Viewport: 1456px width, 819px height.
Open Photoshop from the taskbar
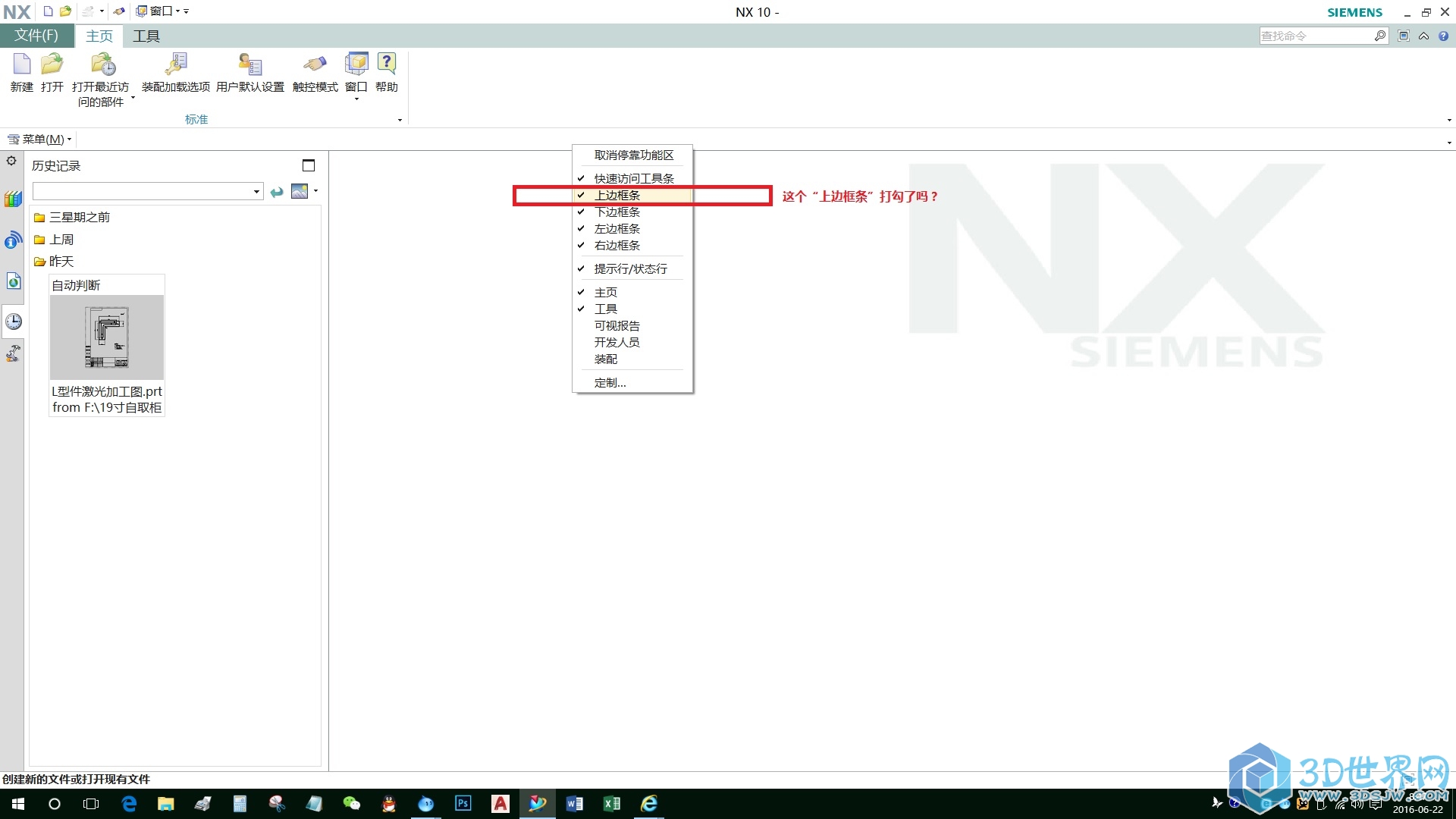tap(463, 804)
